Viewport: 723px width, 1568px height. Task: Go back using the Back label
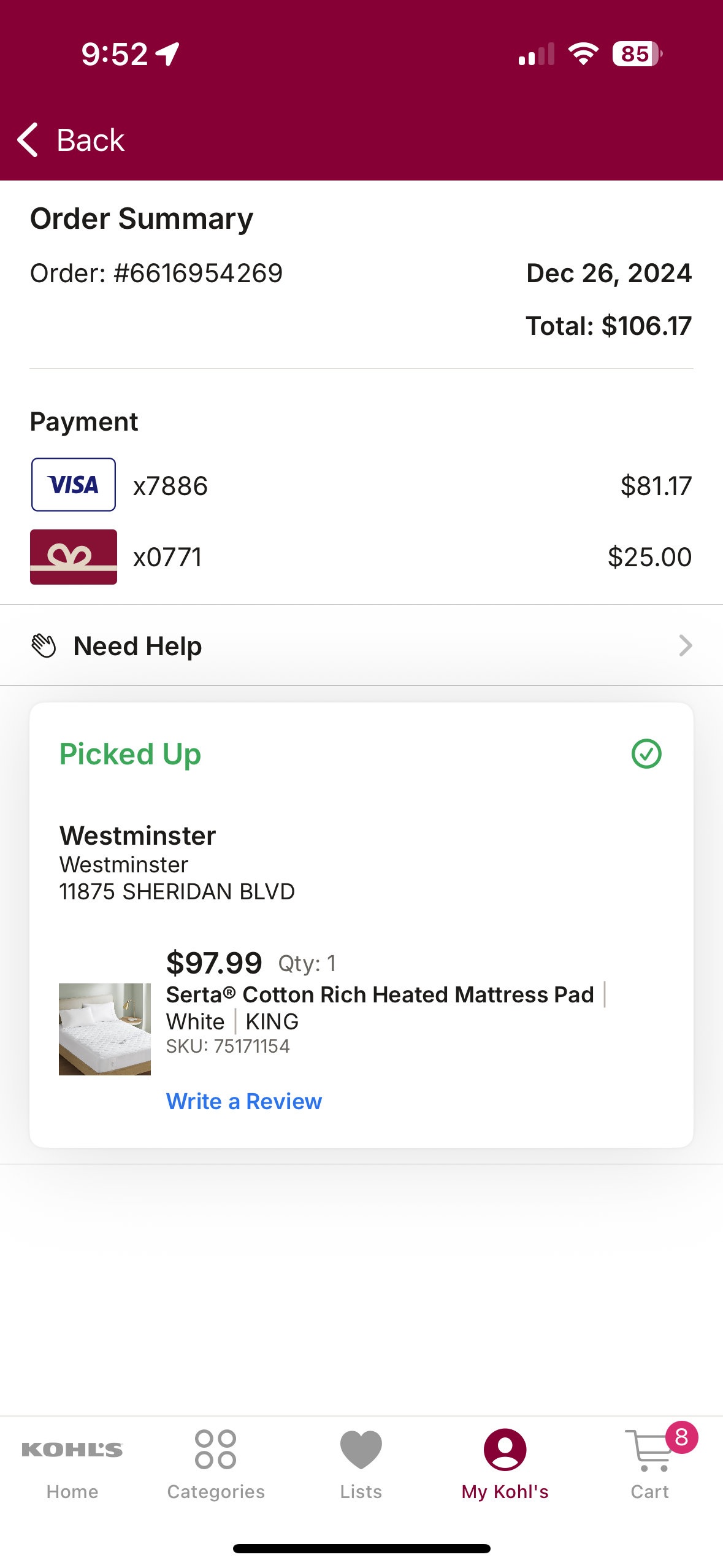(90, 140)
